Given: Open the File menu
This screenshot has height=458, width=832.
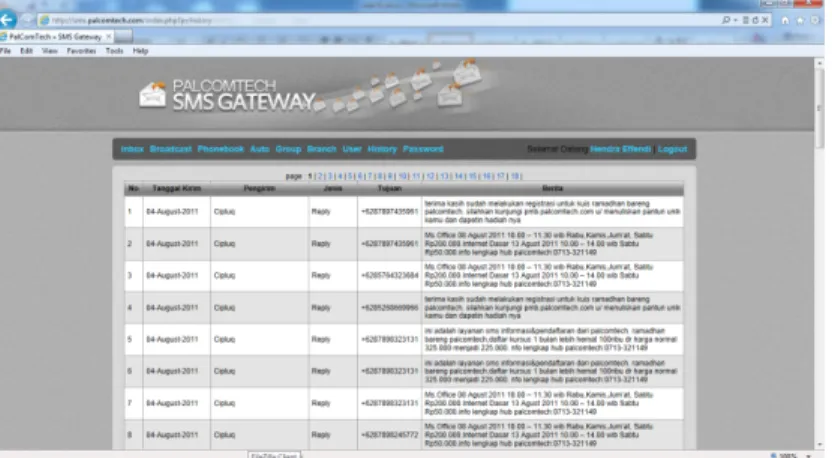Looking at the screenshot, I should tap(5, 51).
